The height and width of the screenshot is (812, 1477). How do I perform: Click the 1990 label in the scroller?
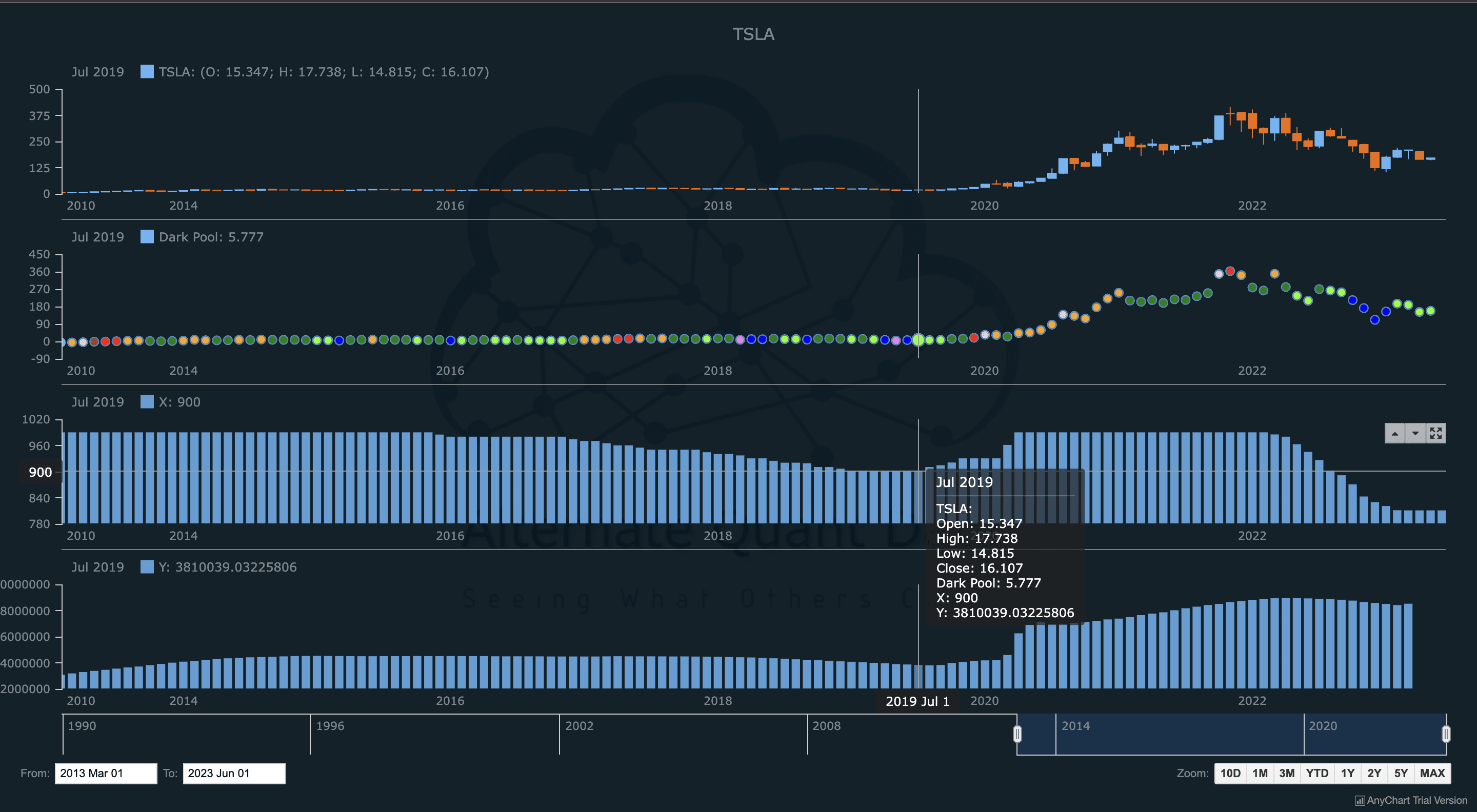82,725
